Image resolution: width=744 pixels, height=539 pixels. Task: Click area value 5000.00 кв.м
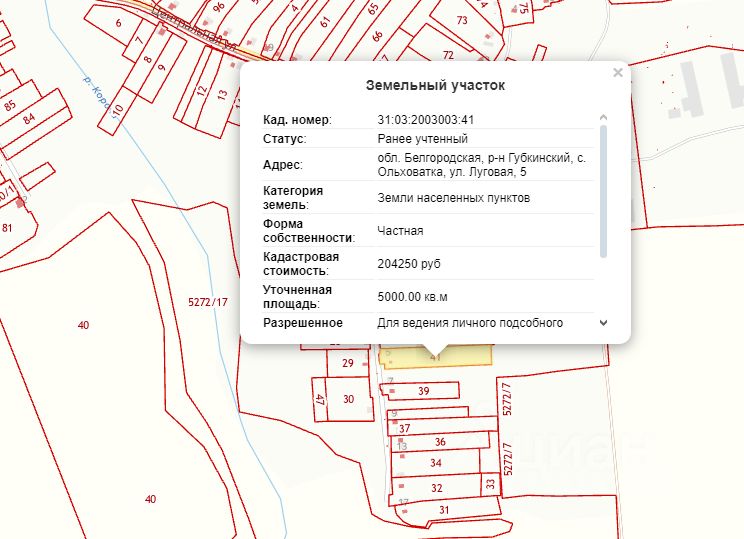point(412,297)
